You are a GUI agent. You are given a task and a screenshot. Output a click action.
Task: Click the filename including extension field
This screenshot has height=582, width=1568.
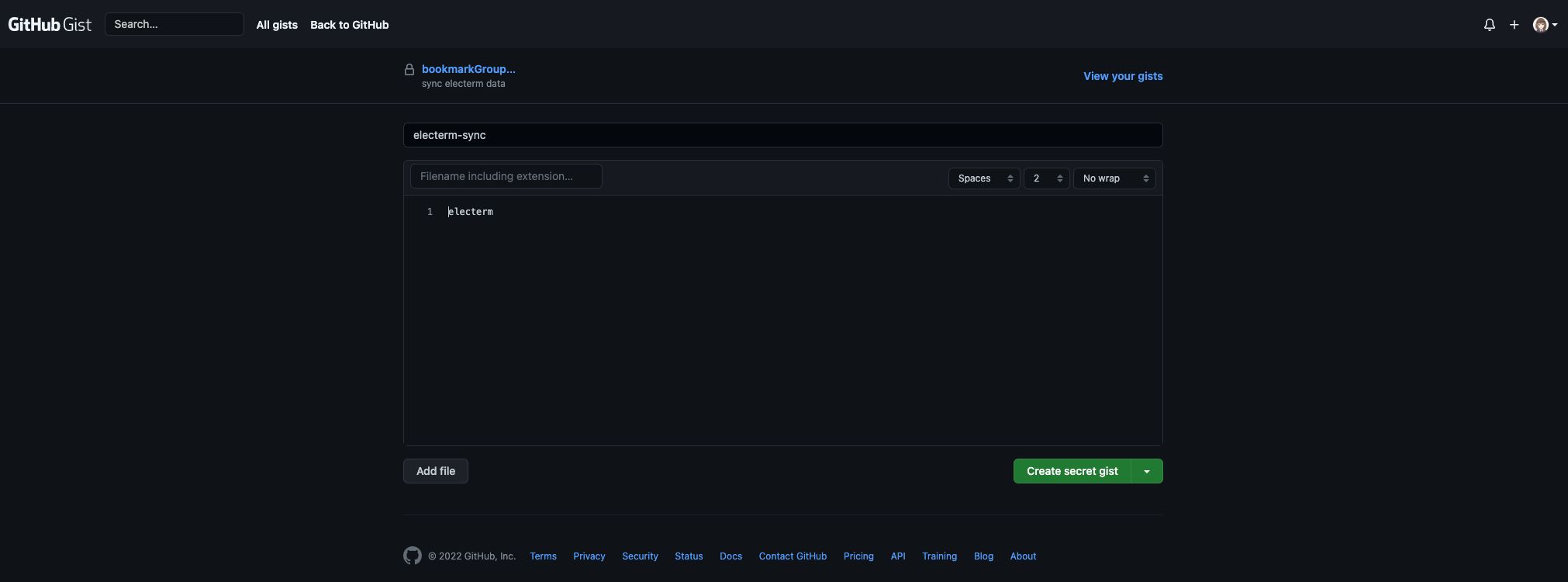pyautogui.click(x=506, y=176)
